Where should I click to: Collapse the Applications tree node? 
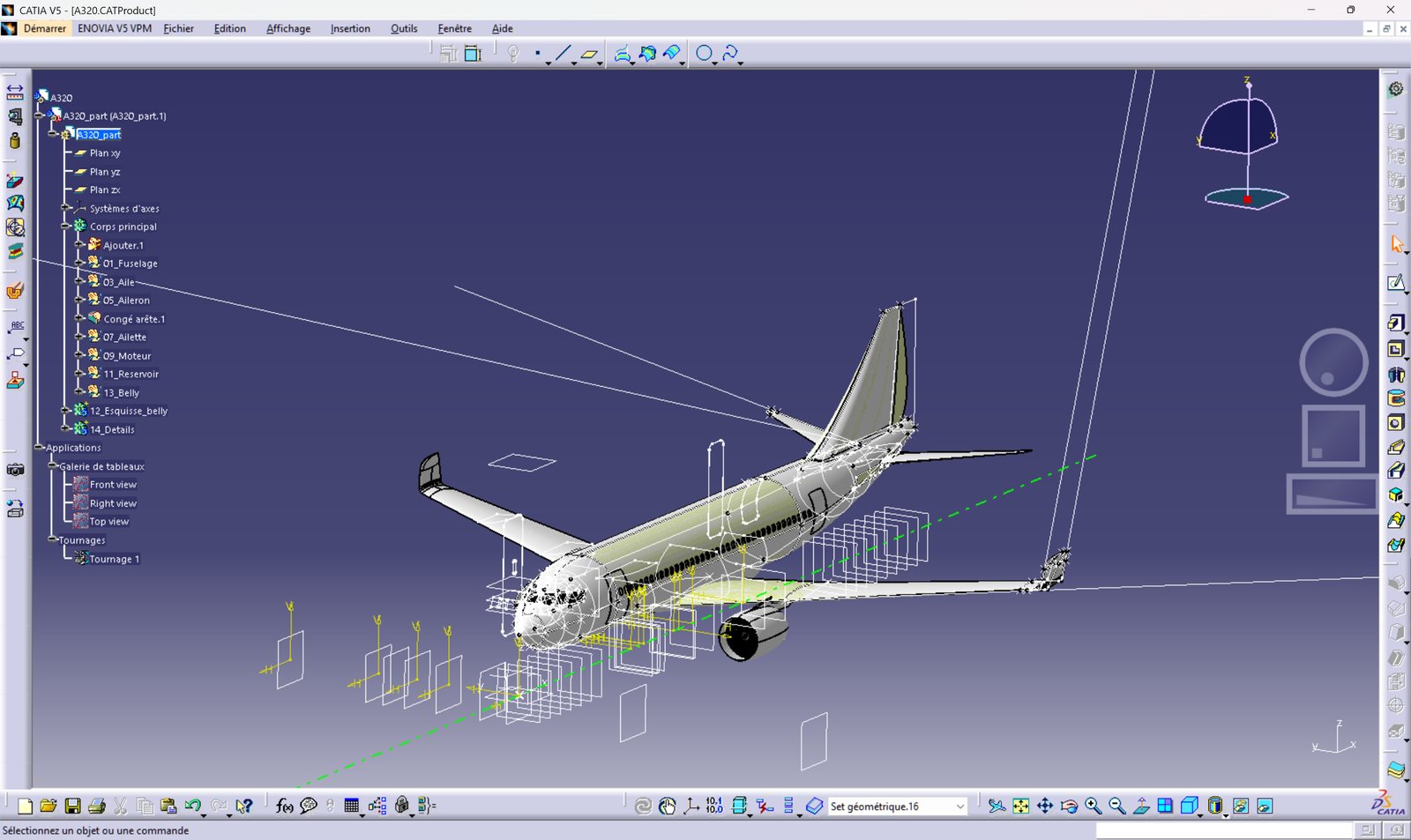39,448
